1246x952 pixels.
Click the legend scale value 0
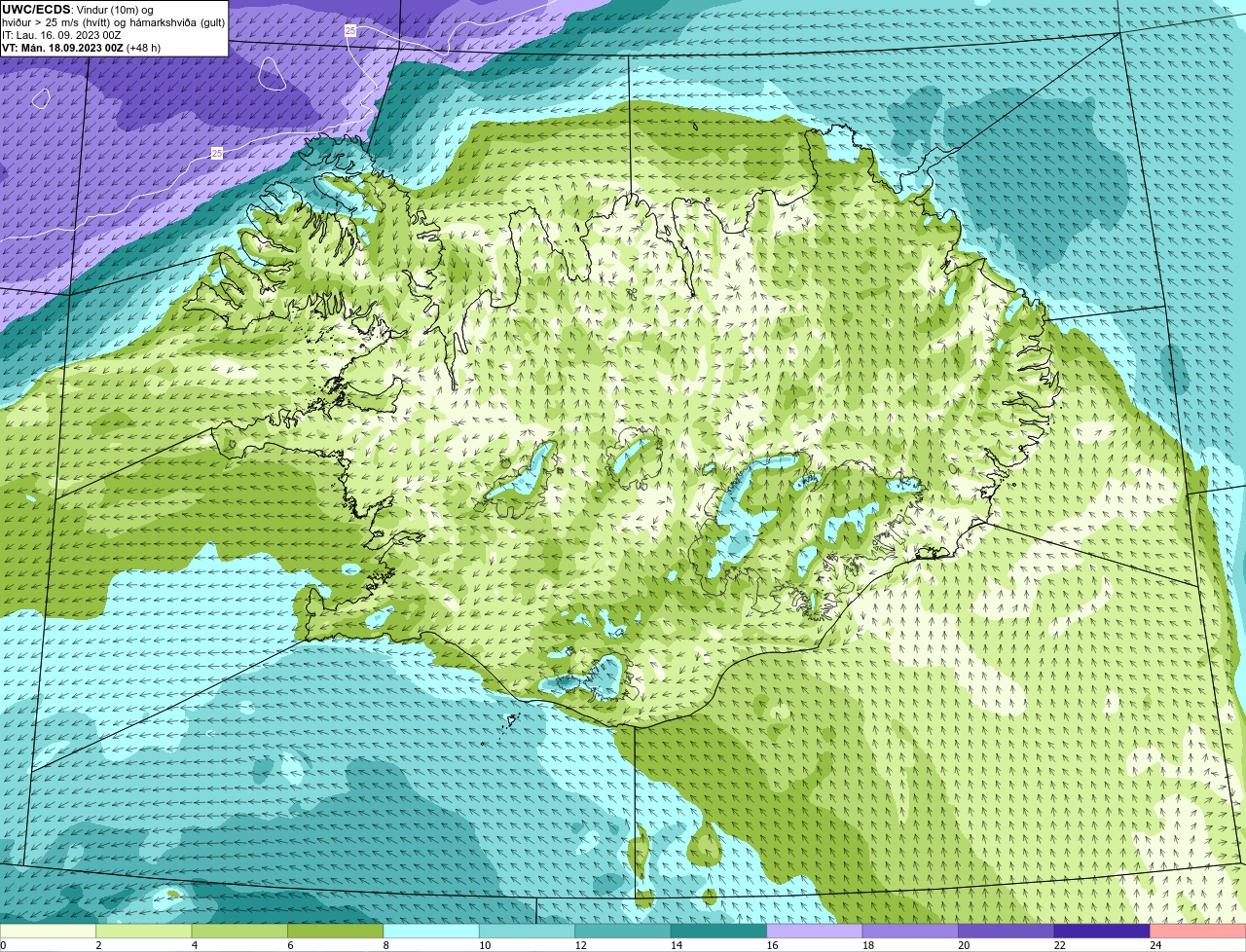pyautogui.click(x=3, y=945)
